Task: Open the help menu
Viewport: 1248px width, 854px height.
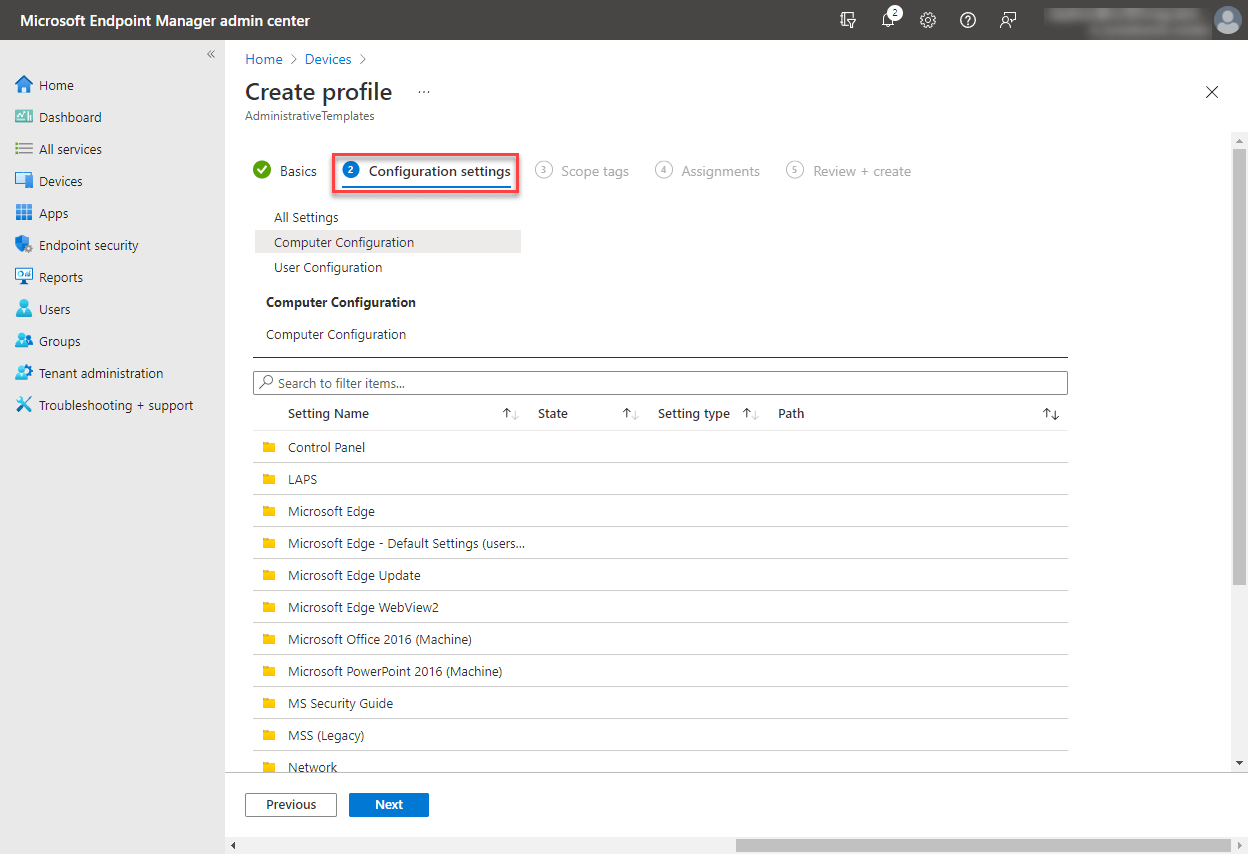Action: [967, 20]
